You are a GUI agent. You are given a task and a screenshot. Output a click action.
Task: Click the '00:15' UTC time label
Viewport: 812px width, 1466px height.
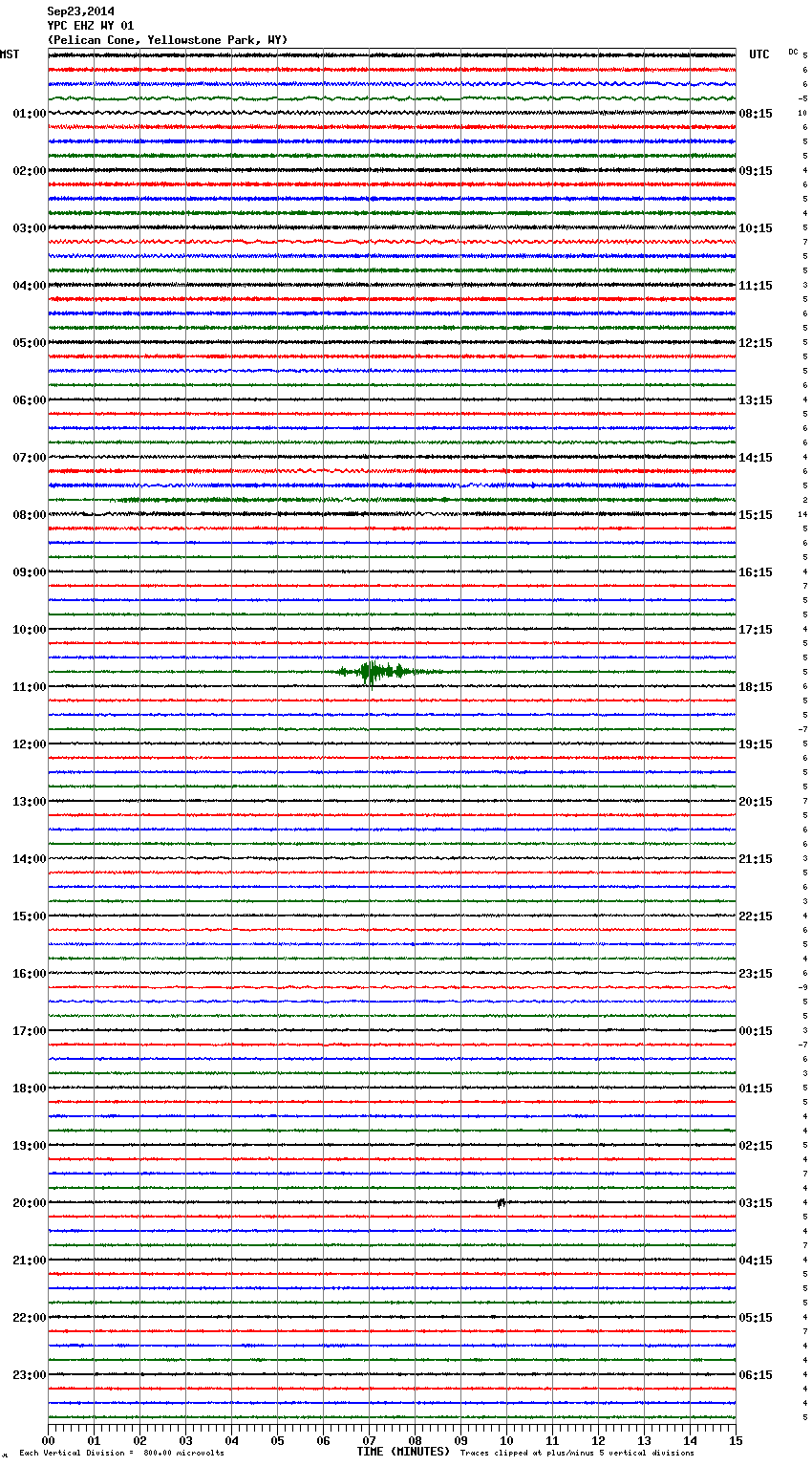pos(756,1031)
